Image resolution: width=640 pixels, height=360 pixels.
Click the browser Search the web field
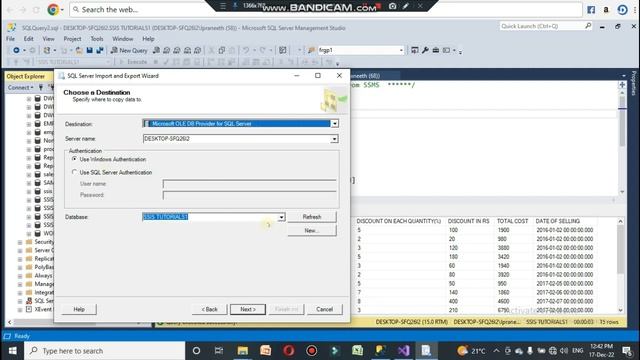(x=326, y=9)
